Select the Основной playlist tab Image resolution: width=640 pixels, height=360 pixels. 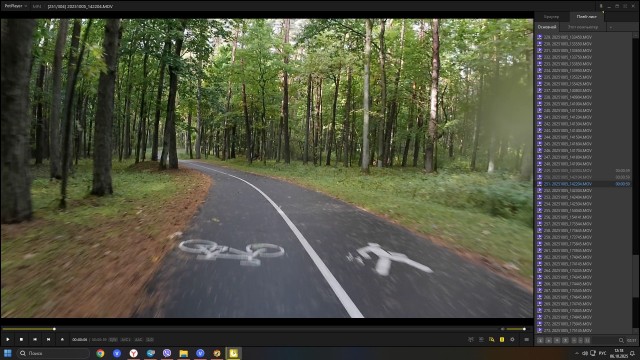click(547, 27)
